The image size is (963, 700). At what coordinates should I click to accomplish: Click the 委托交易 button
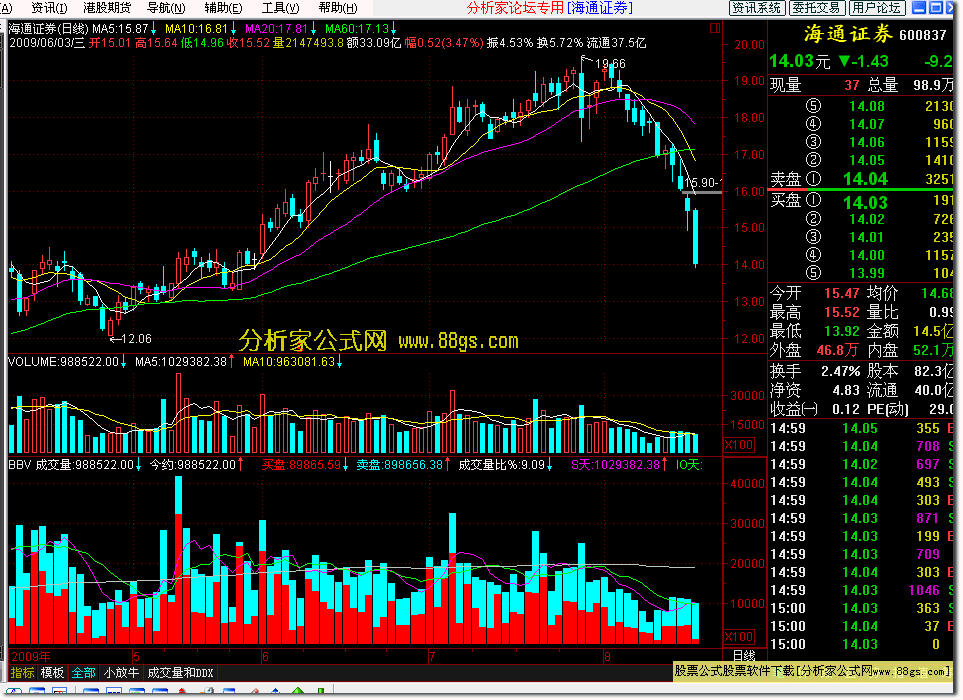click(816, 8)
